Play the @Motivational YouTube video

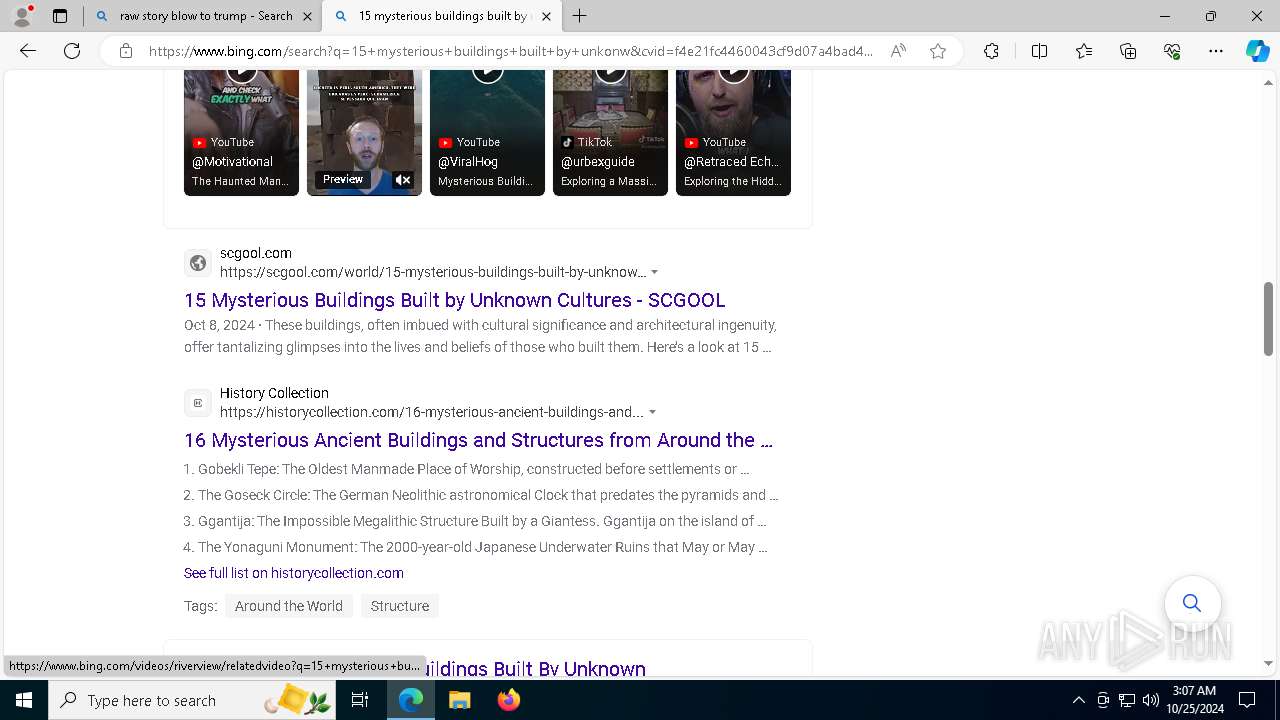point(241,132)
